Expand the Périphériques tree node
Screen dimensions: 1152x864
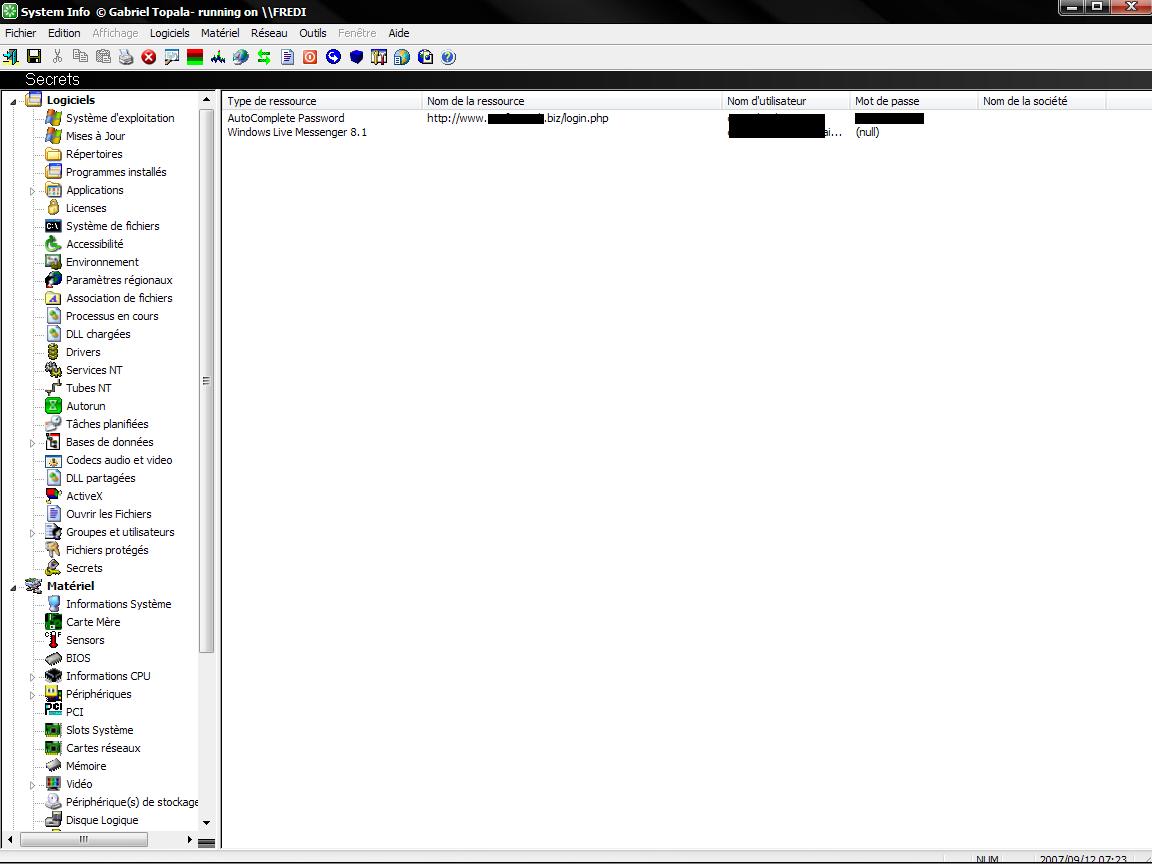point(32,695)
